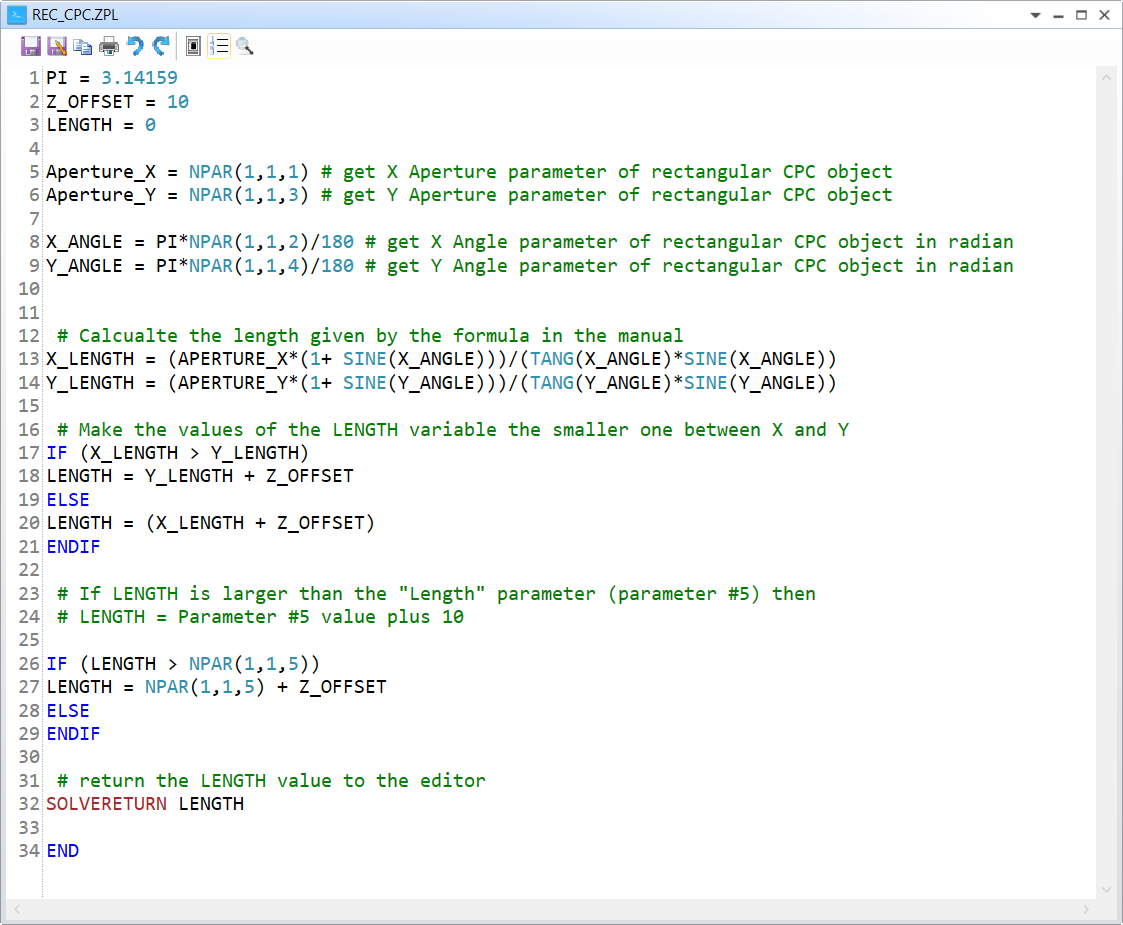Save the macro with the floppy icon
The height and width of the screenshot is (925, 1123).
coord(30,47)
